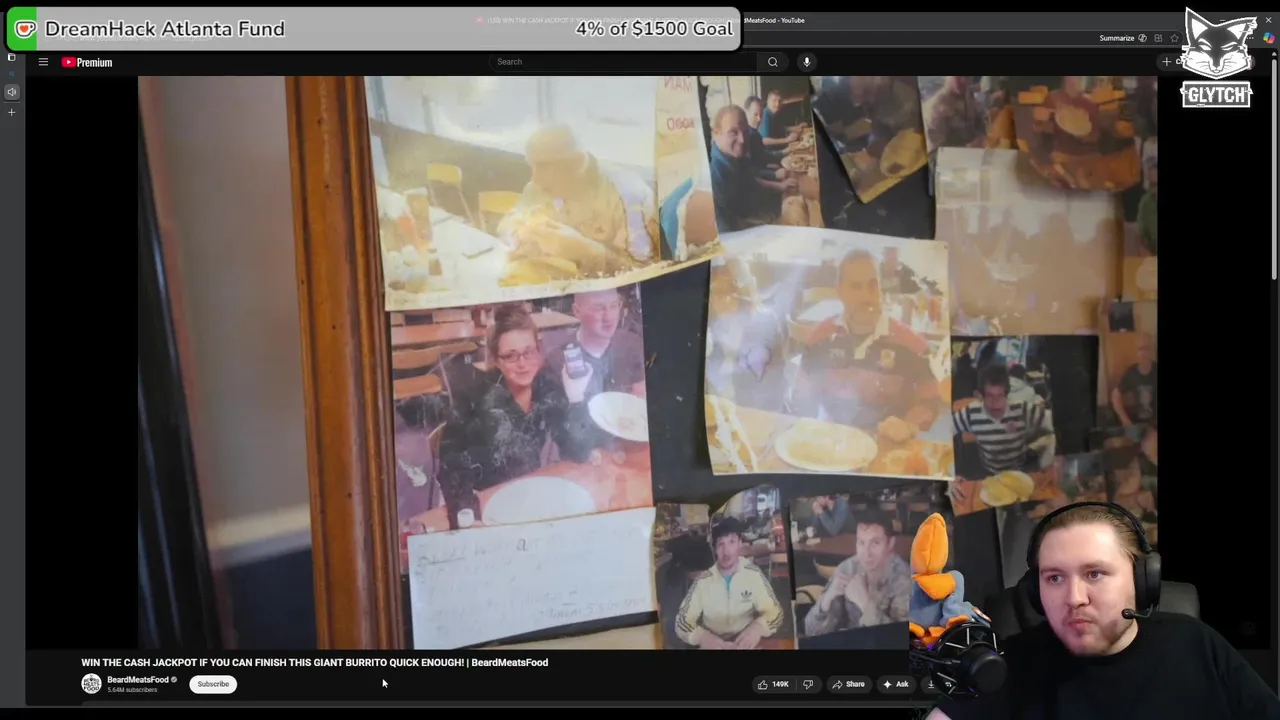The width and height of the screenshot is (1280, 720).
Task: Click the video title text
Action: click(315, 662)
